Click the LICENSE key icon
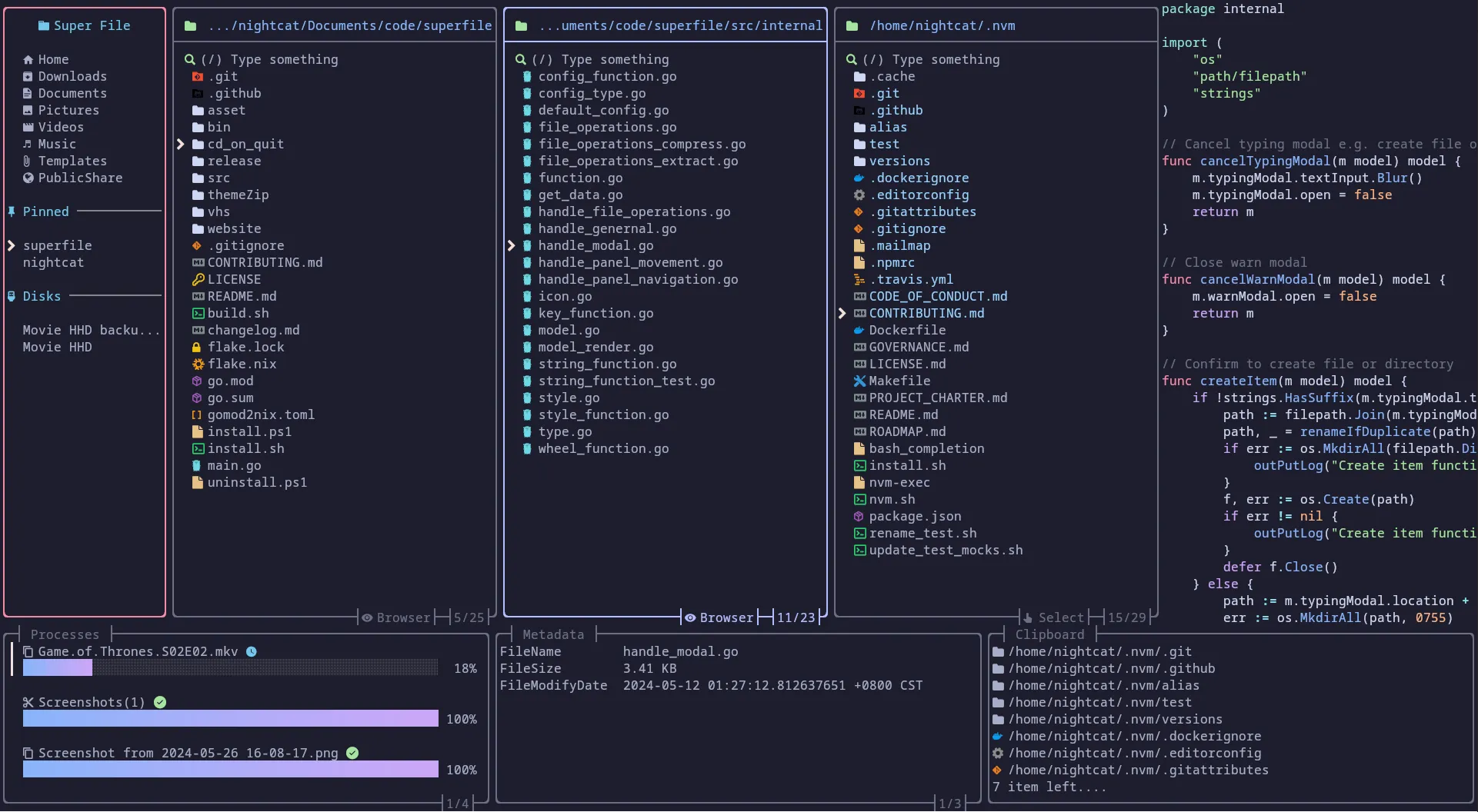Viewport: 1478px width, 812px height. [198, 279]
